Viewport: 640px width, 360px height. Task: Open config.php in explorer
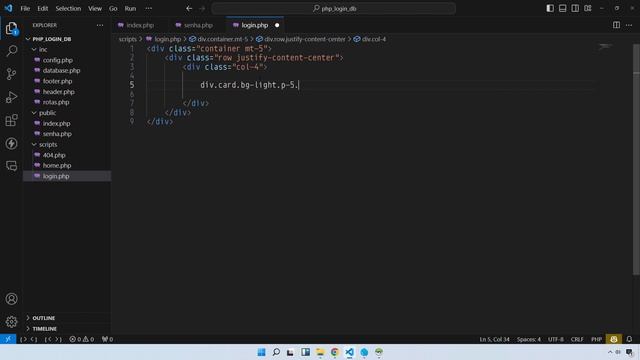pos(58,60)
